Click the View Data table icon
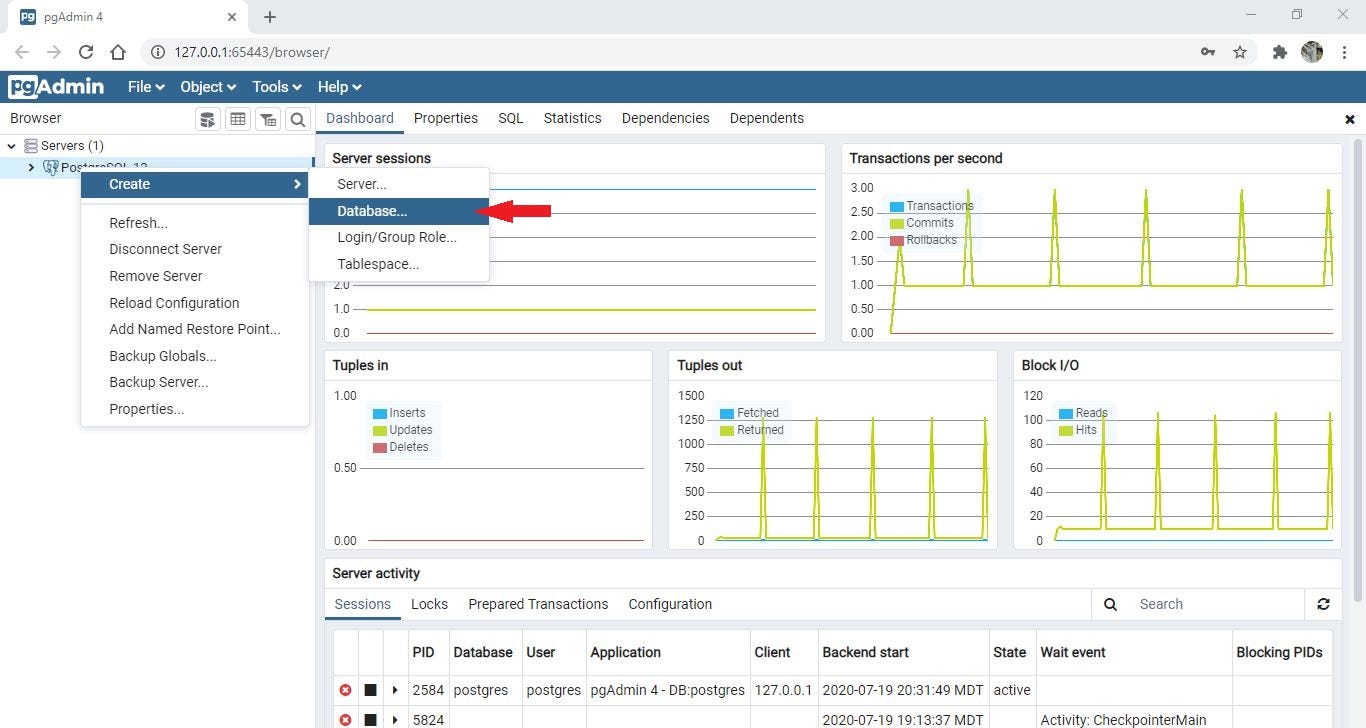The image size is (1366, 728). pos(238,120)
